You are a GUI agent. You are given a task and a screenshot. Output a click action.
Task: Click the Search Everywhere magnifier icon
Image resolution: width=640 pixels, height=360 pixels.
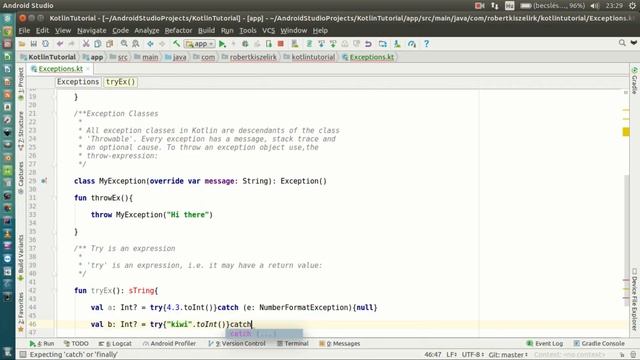622,43
